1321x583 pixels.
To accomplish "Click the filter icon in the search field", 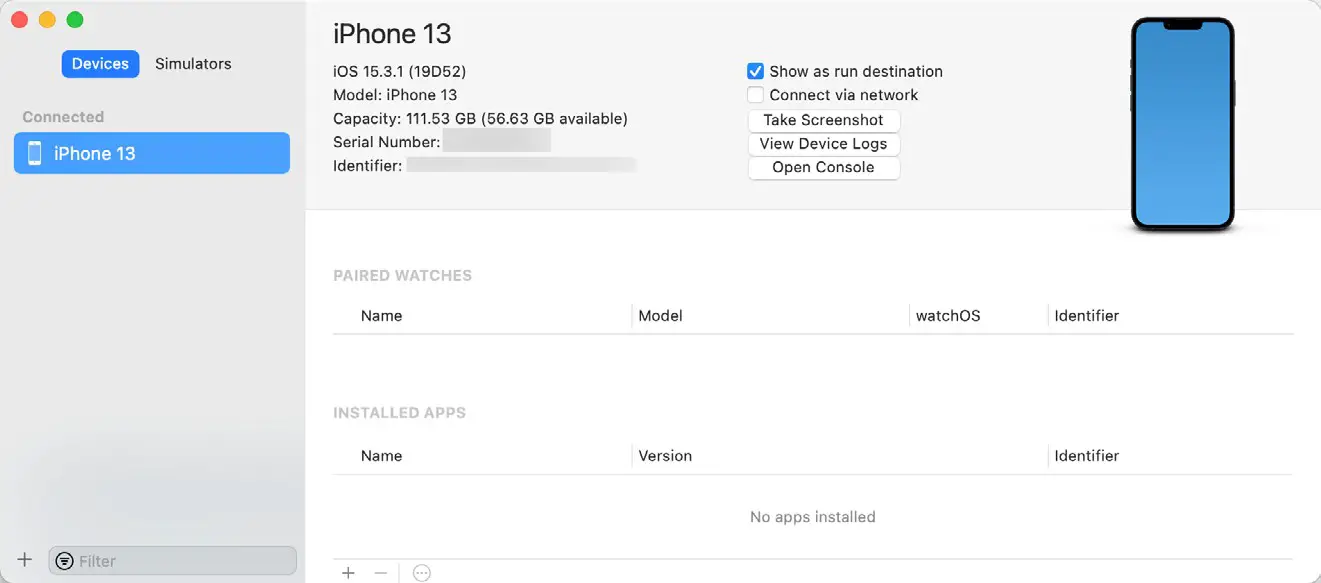I will [x=65, y=561].
